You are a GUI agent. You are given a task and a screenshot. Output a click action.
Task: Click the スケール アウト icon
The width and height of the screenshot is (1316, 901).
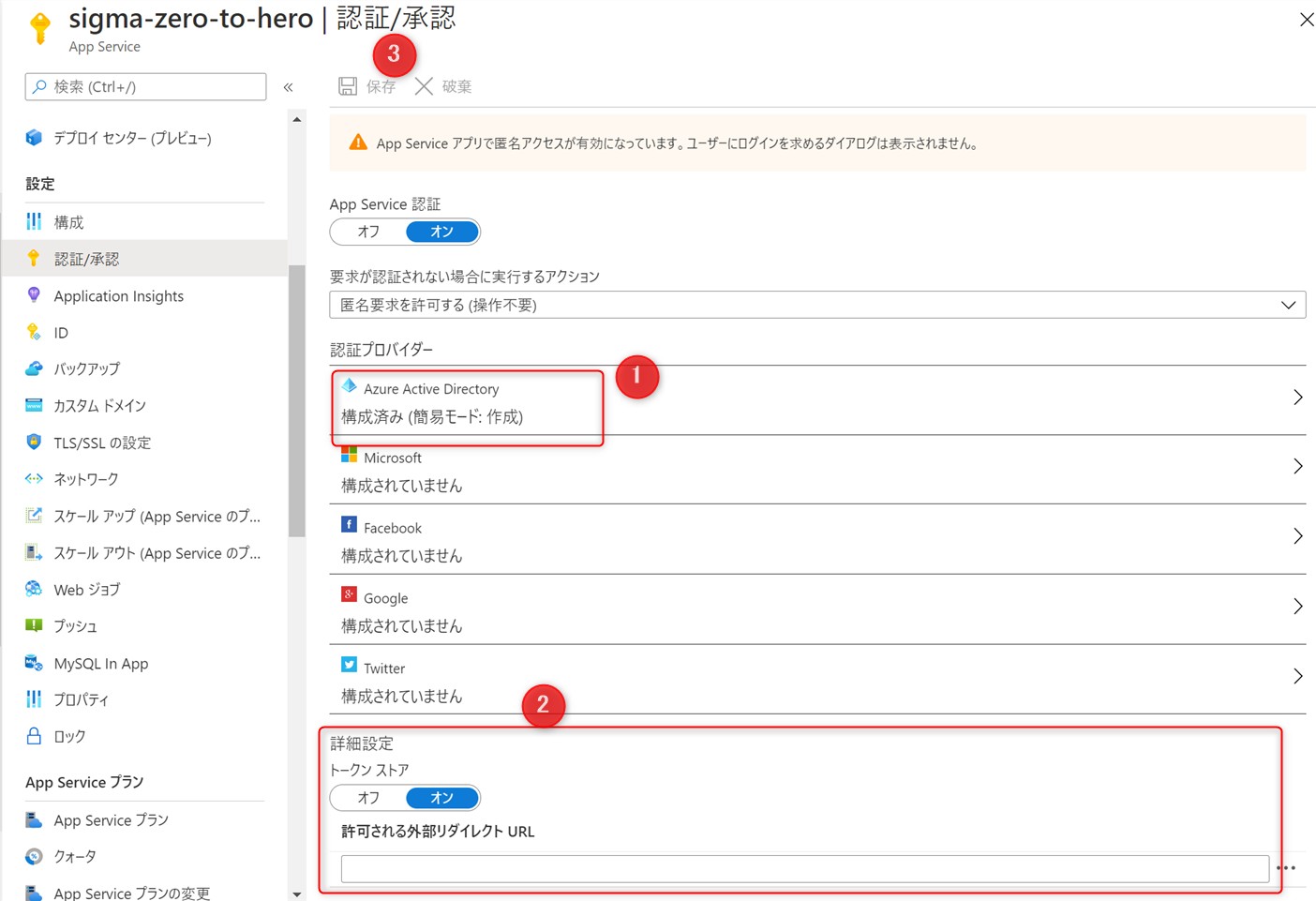34,552
